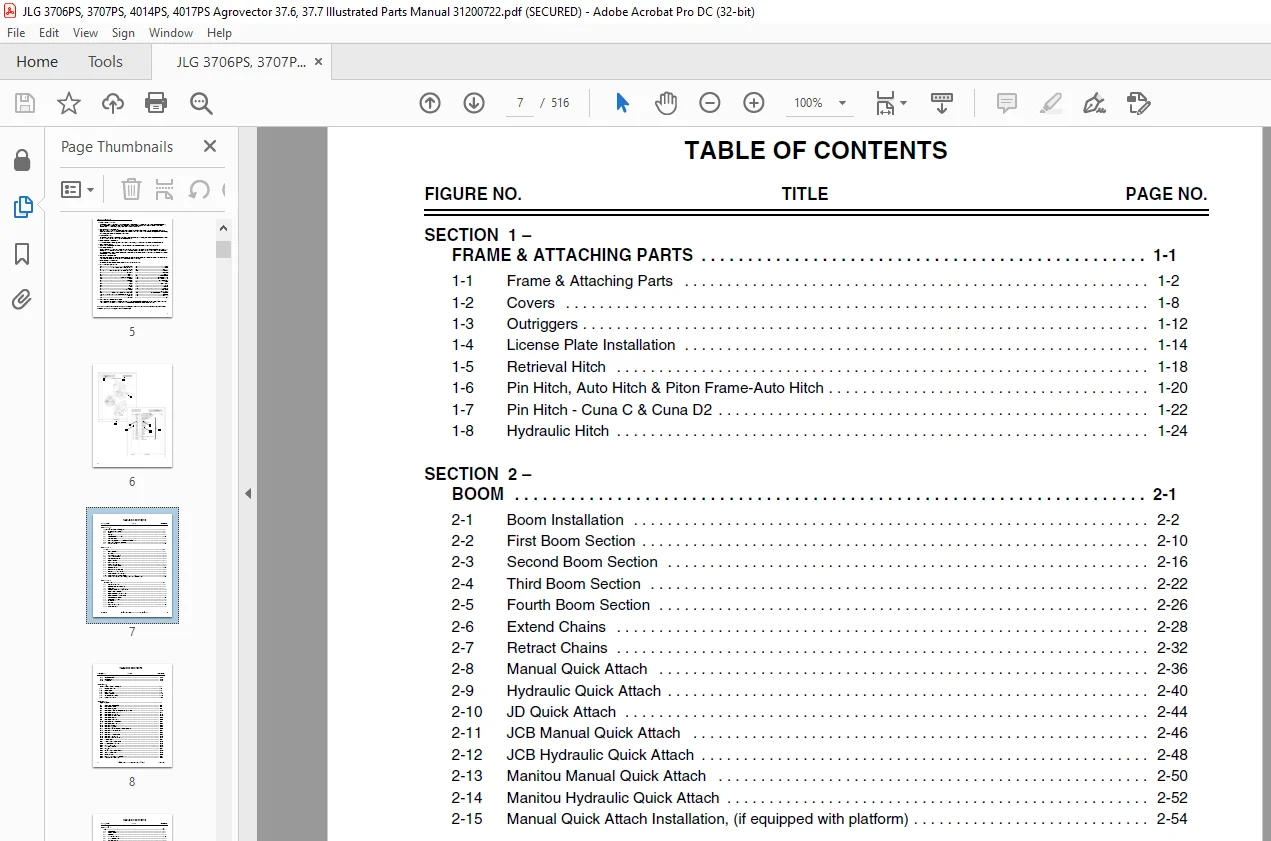
Task: Open the sign document pen icon
Action: [1095, 103]
